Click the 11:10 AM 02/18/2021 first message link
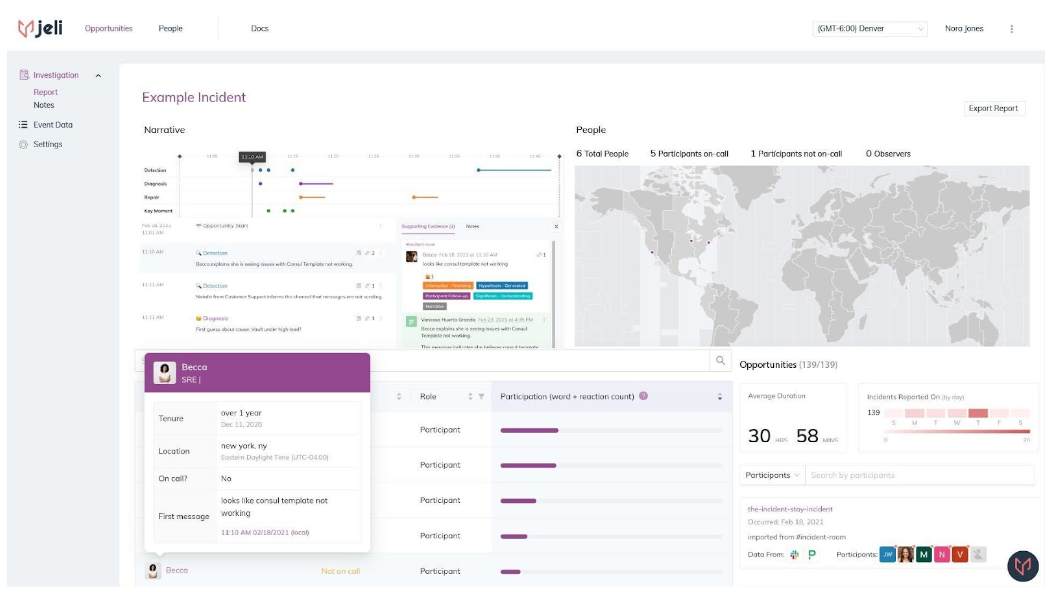The height and width of the screenshot is (592, 1060). coord(265,533)
